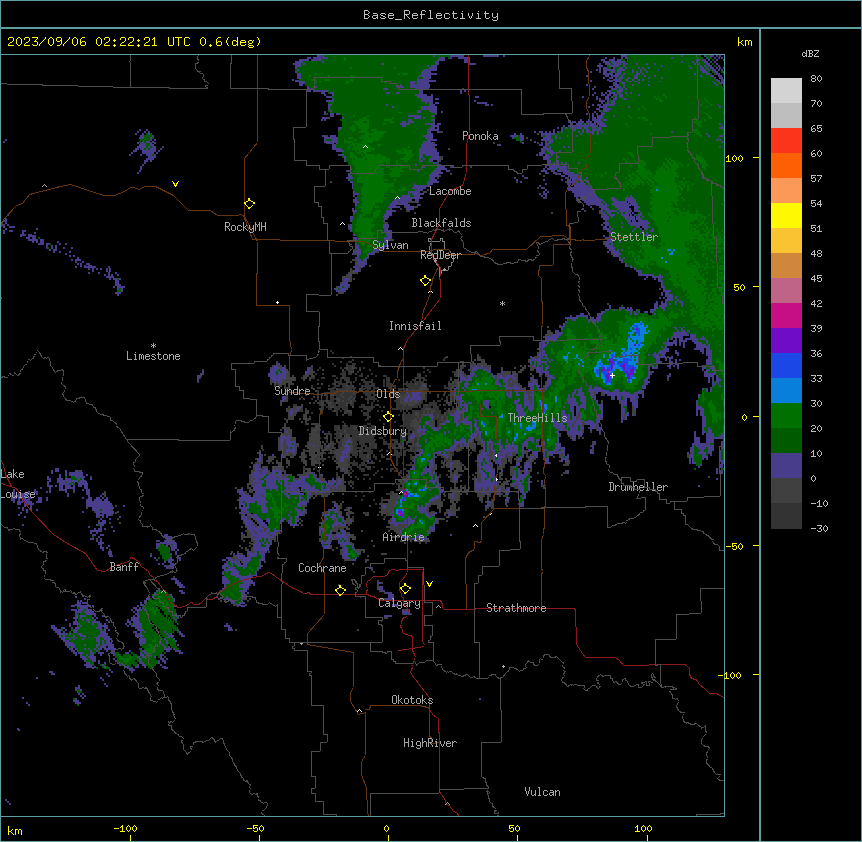Viewport: 862px width, 842px height.
Task: Click the RockyMH label
Action: (245, 227)
